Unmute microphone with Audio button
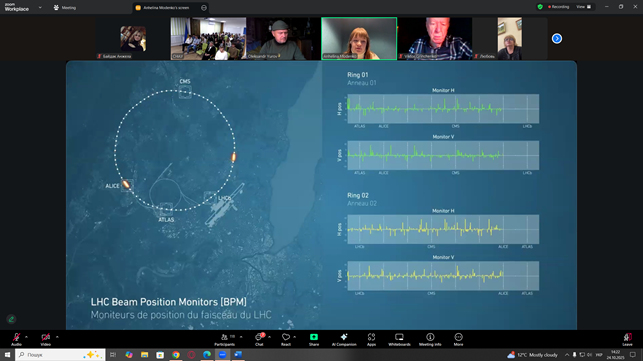 coord(16,339)
